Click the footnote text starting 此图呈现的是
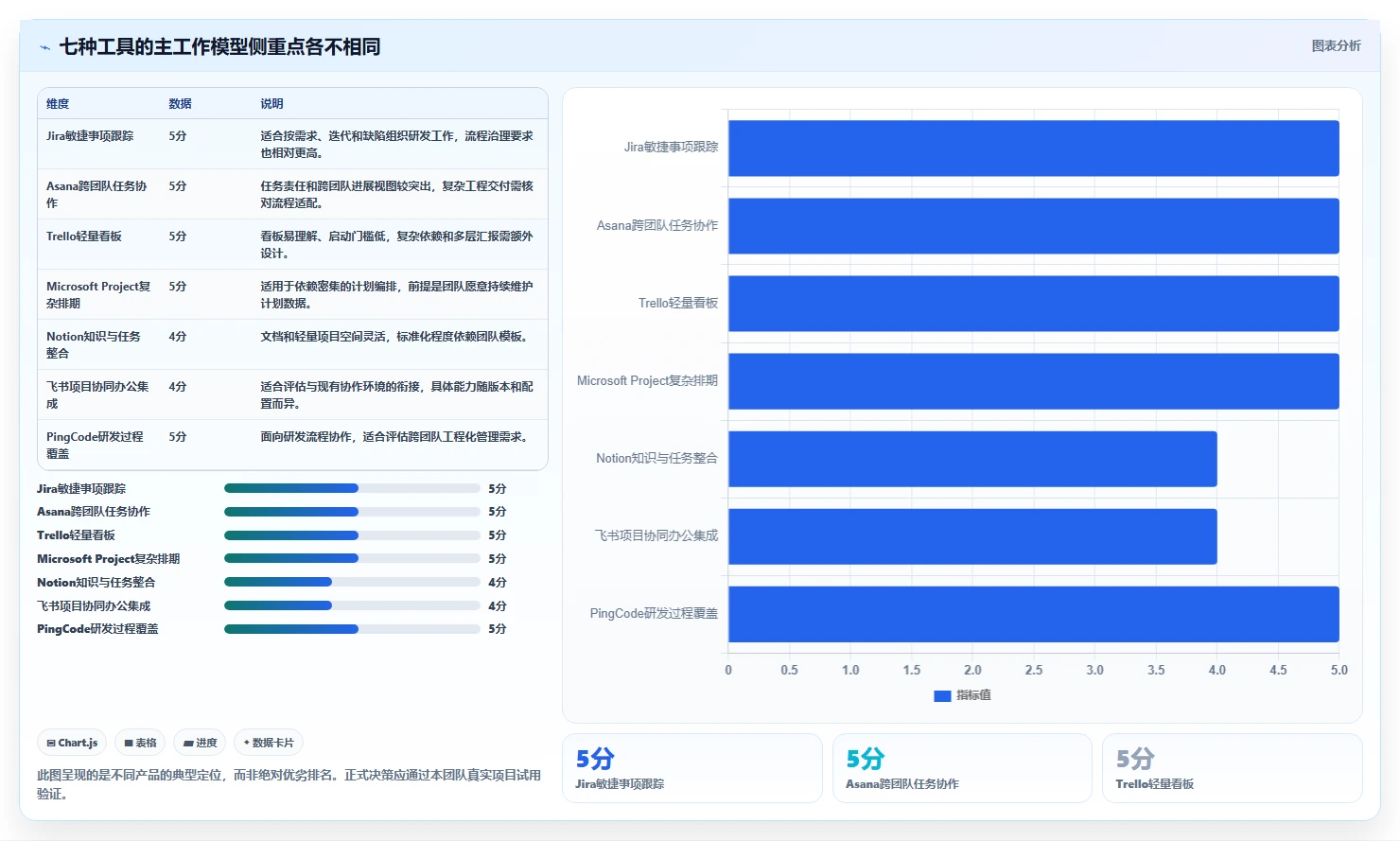The height and width of the screenshot is (841, 1400). pos(289,784)
